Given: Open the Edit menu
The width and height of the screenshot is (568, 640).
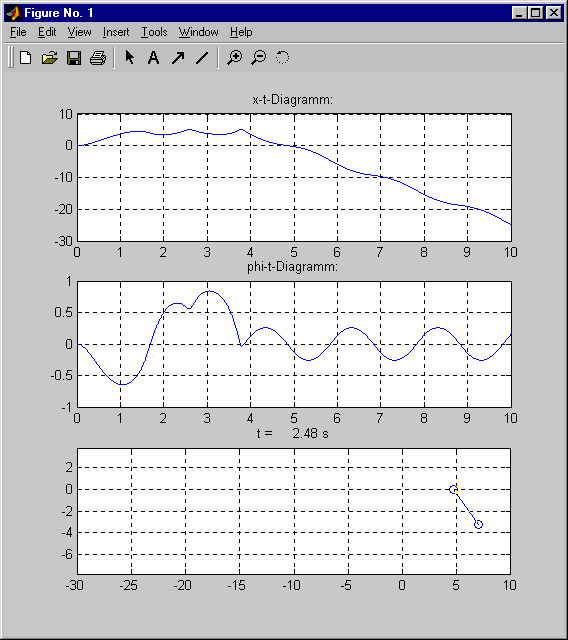Looking at the screenshot, I should pos(47,32).
